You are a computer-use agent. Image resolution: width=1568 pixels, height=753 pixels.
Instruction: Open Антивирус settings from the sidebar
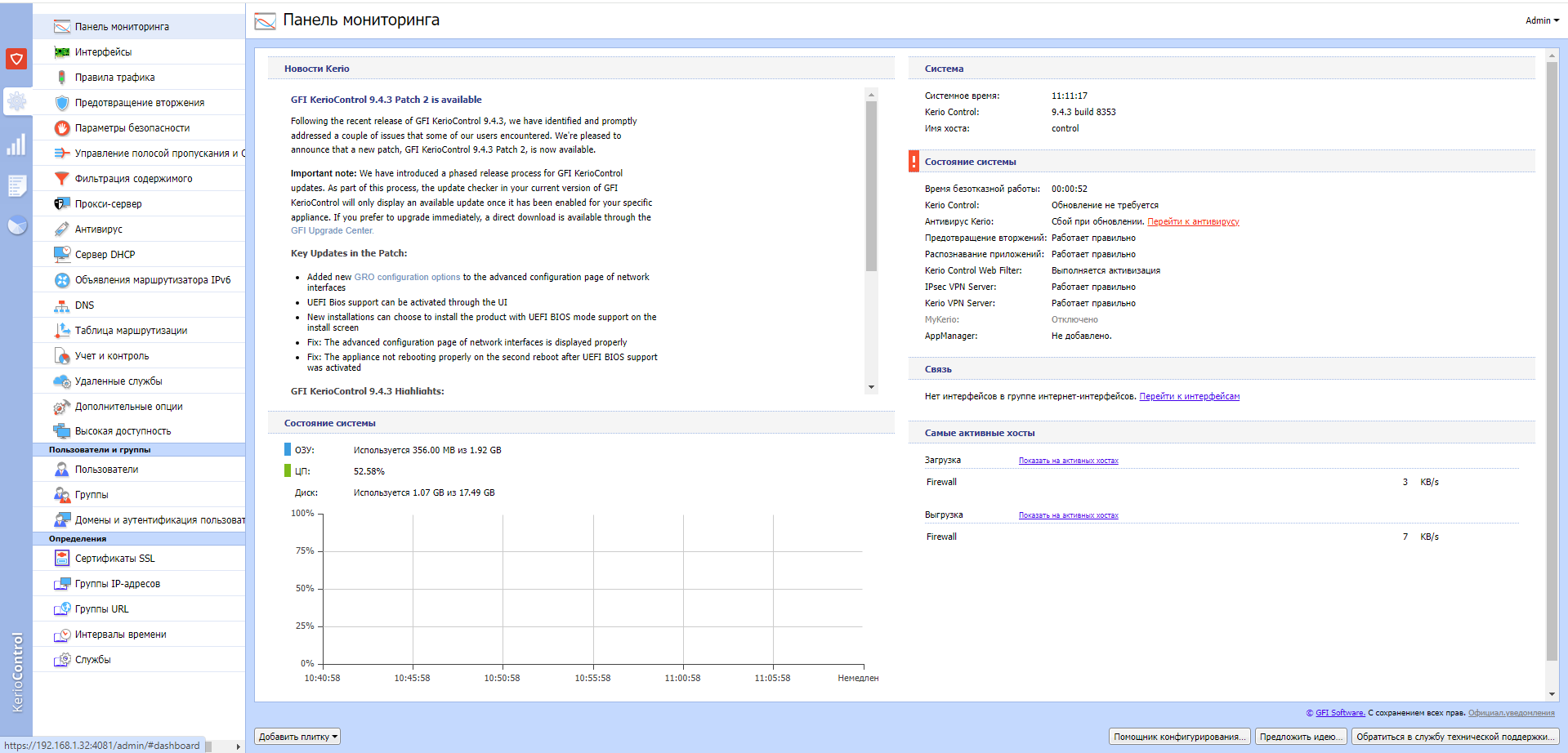[x=98, y=229]
